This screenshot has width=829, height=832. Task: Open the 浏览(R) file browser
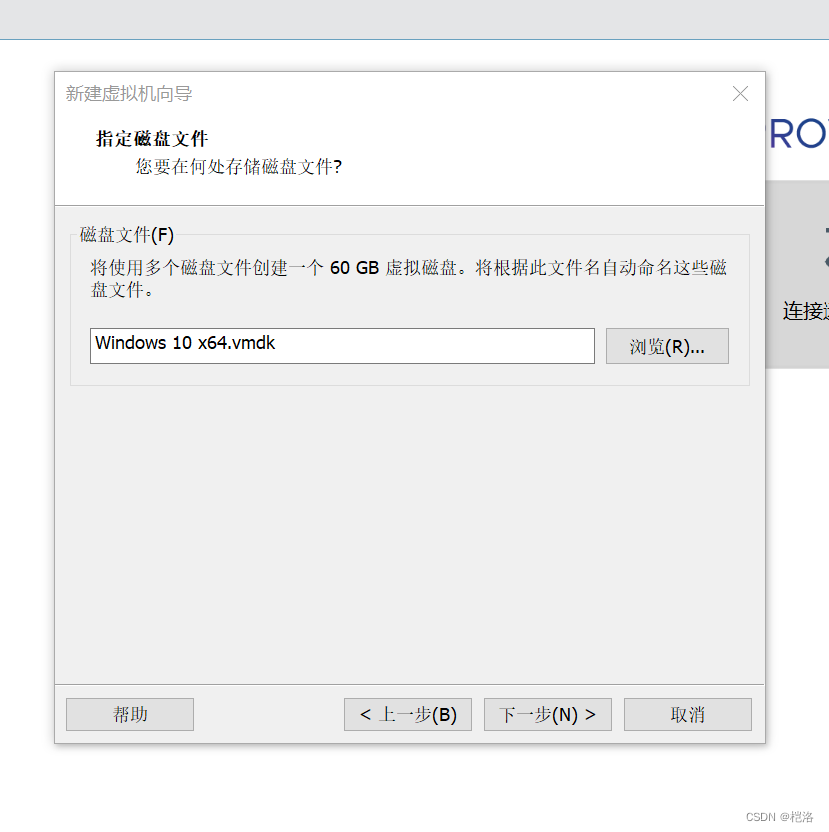pyautogui.click(x=666, y=345)
